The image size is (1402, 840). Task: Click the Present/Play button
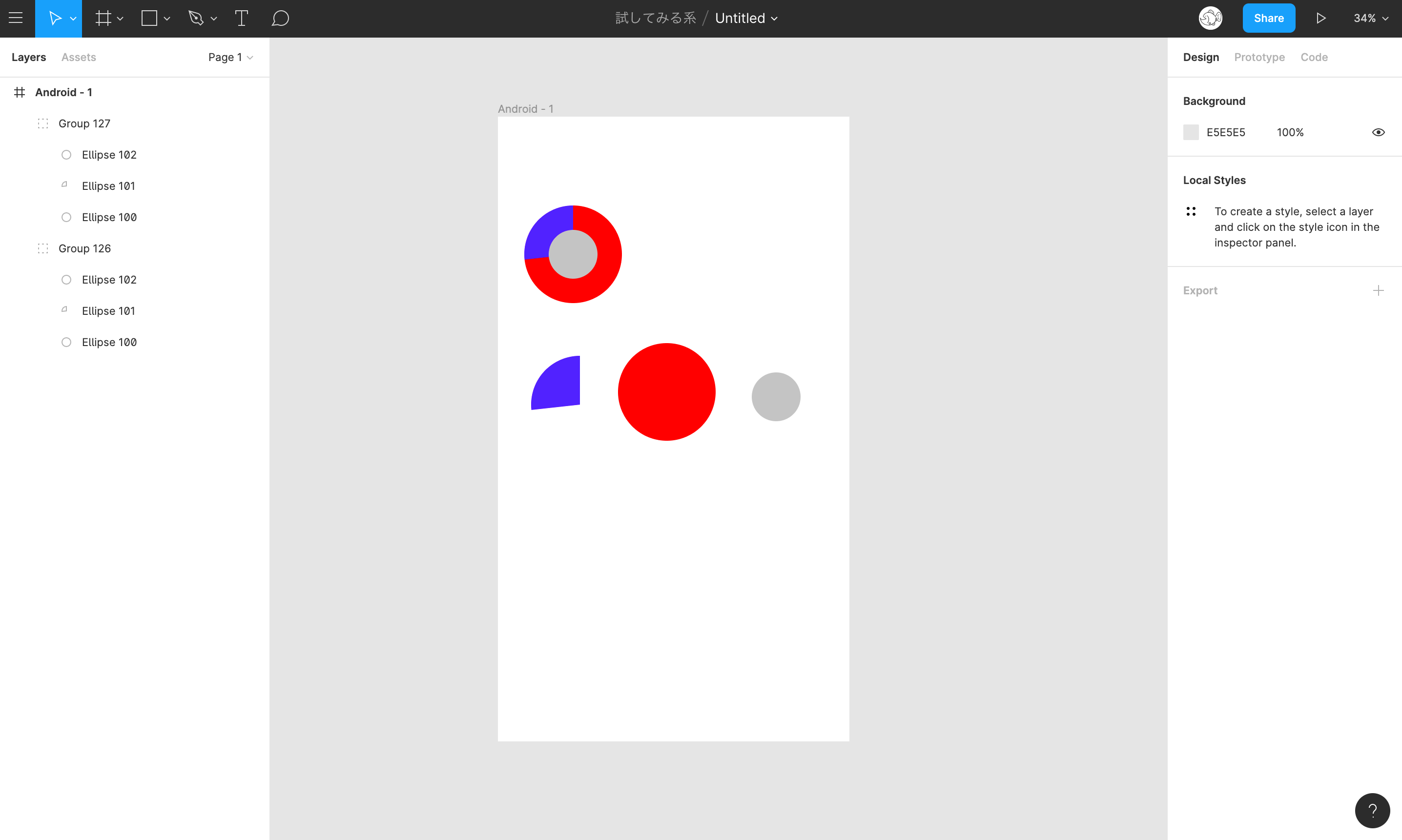[x=1322, y=18]
